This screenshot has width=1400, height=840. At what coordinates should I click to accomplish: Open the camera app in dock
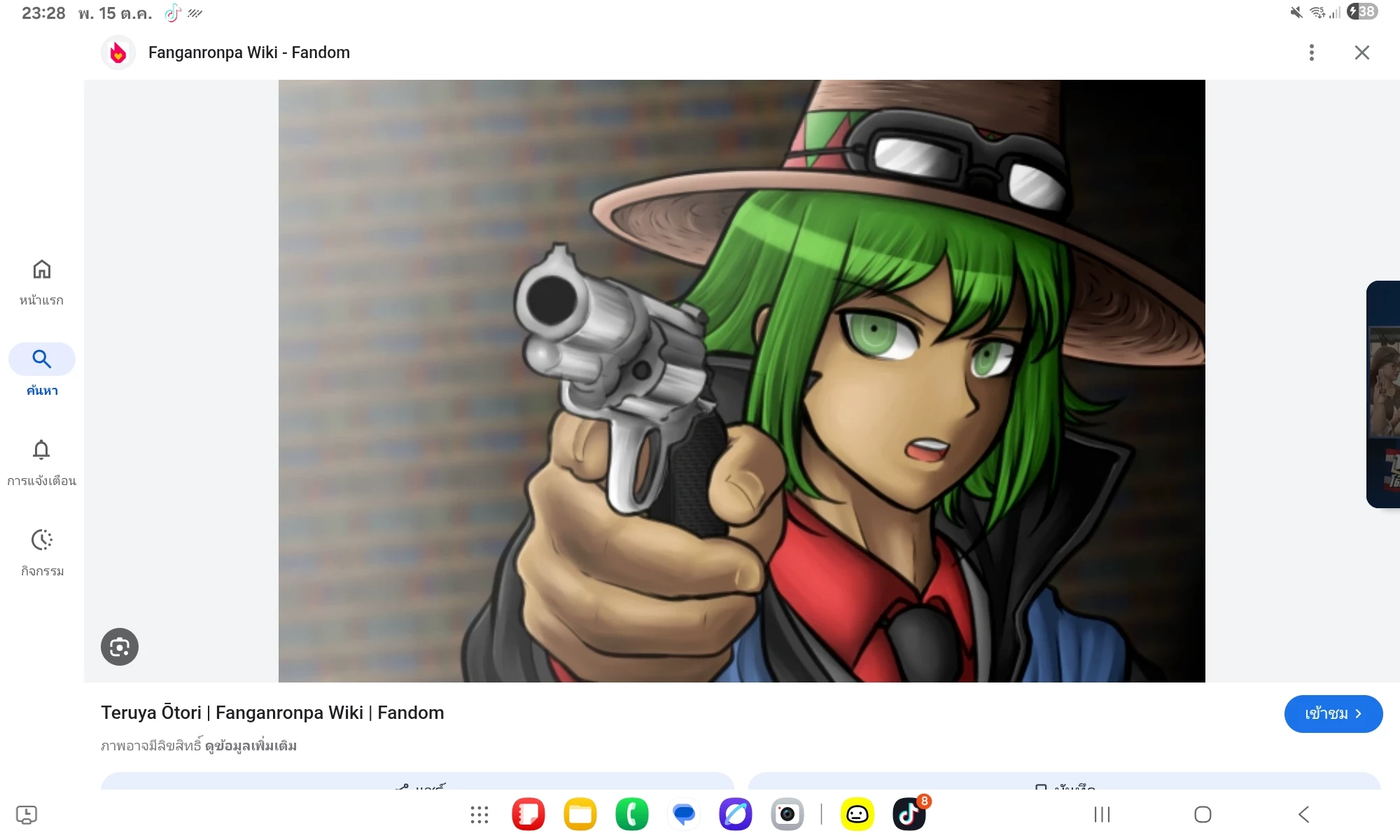tap(787, 814)
